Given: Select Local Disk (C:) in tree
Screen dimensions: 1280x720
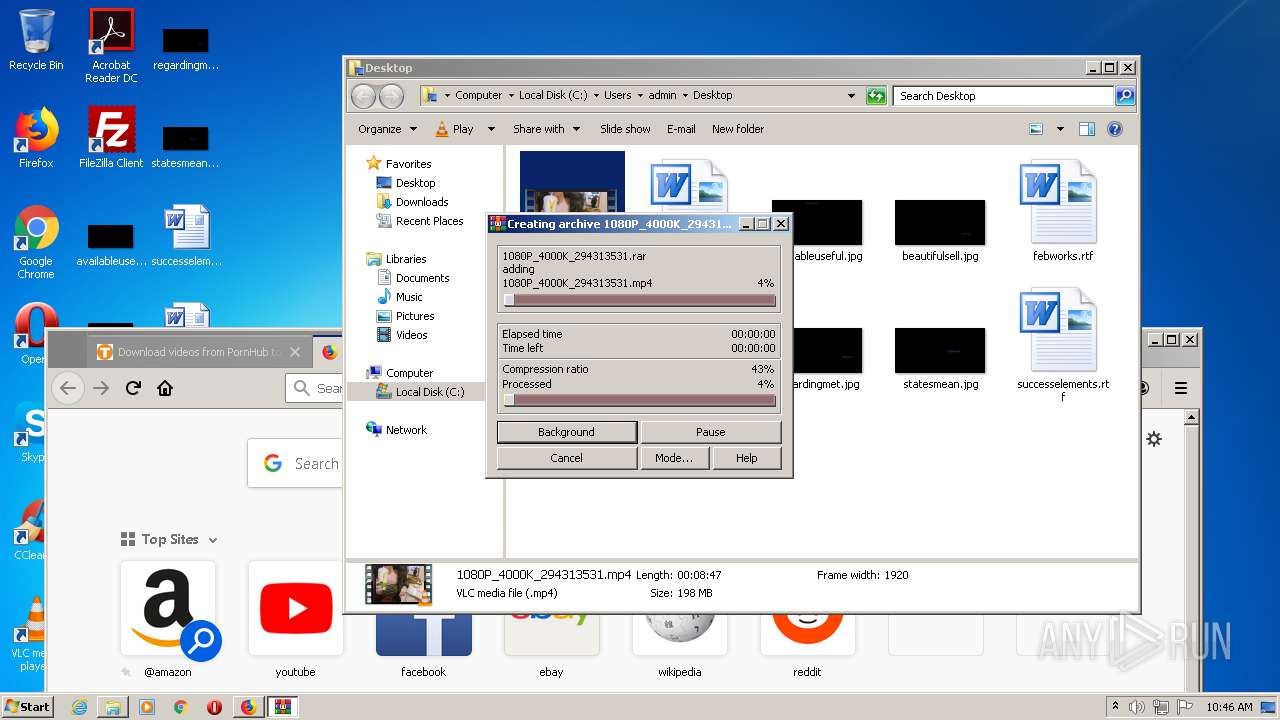Looking at the screenshot, I should (x=429, y=392).
